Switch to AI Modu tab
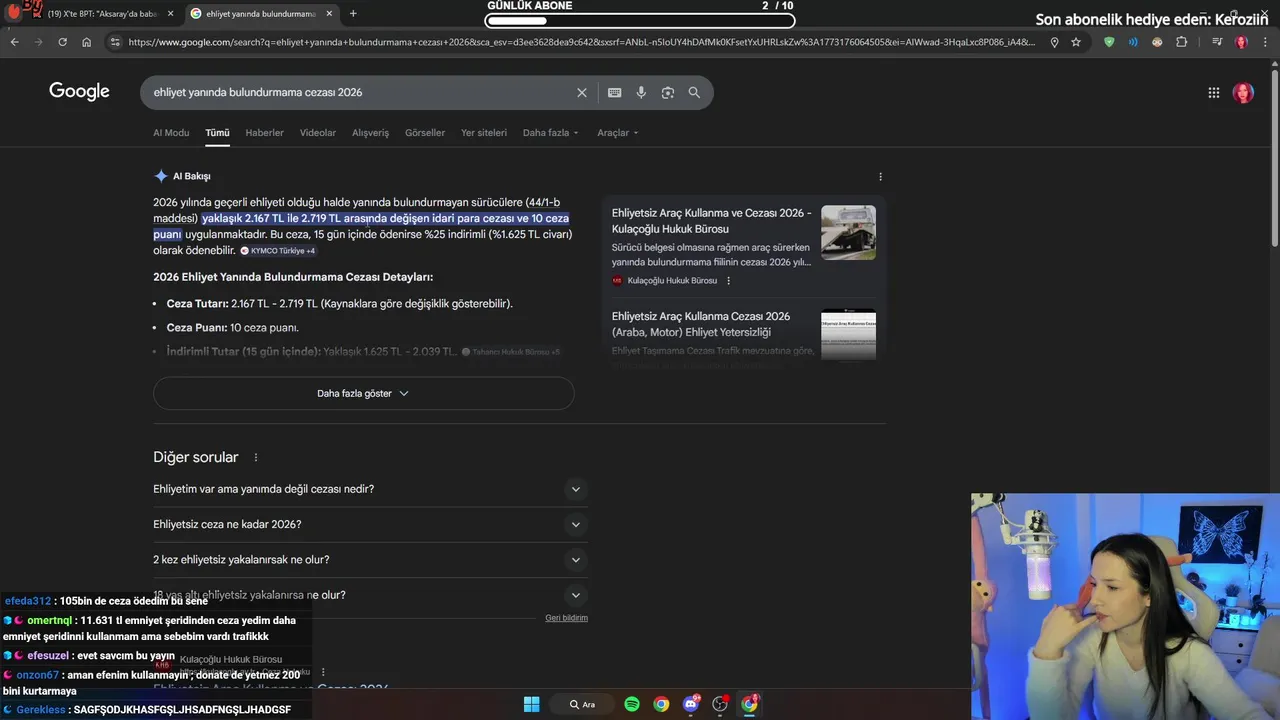 pyautogui.click(x=171, y=133)
